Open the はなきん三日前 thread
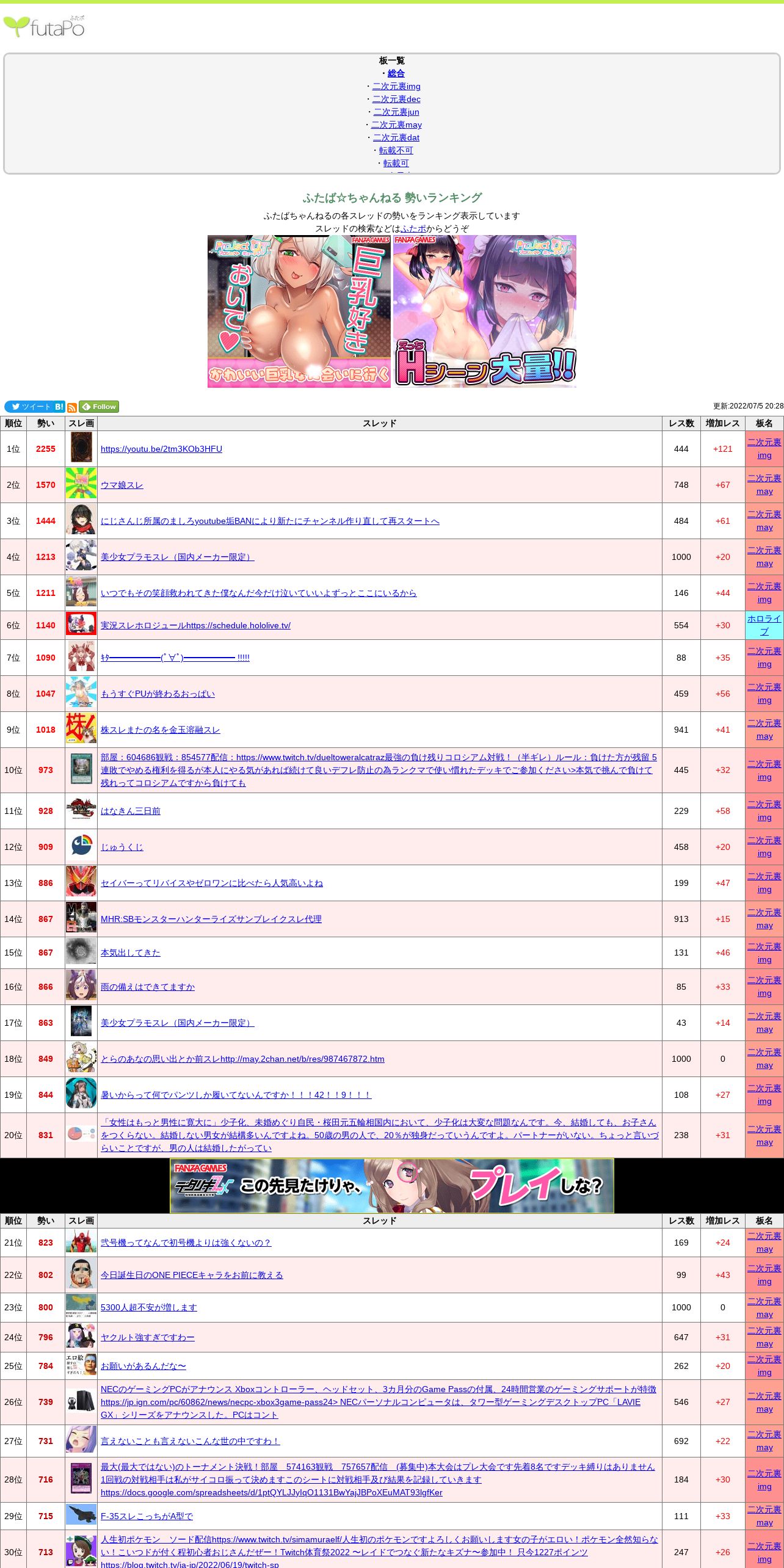This screenshot has height=1568, width=784. (x=131, y=811)
